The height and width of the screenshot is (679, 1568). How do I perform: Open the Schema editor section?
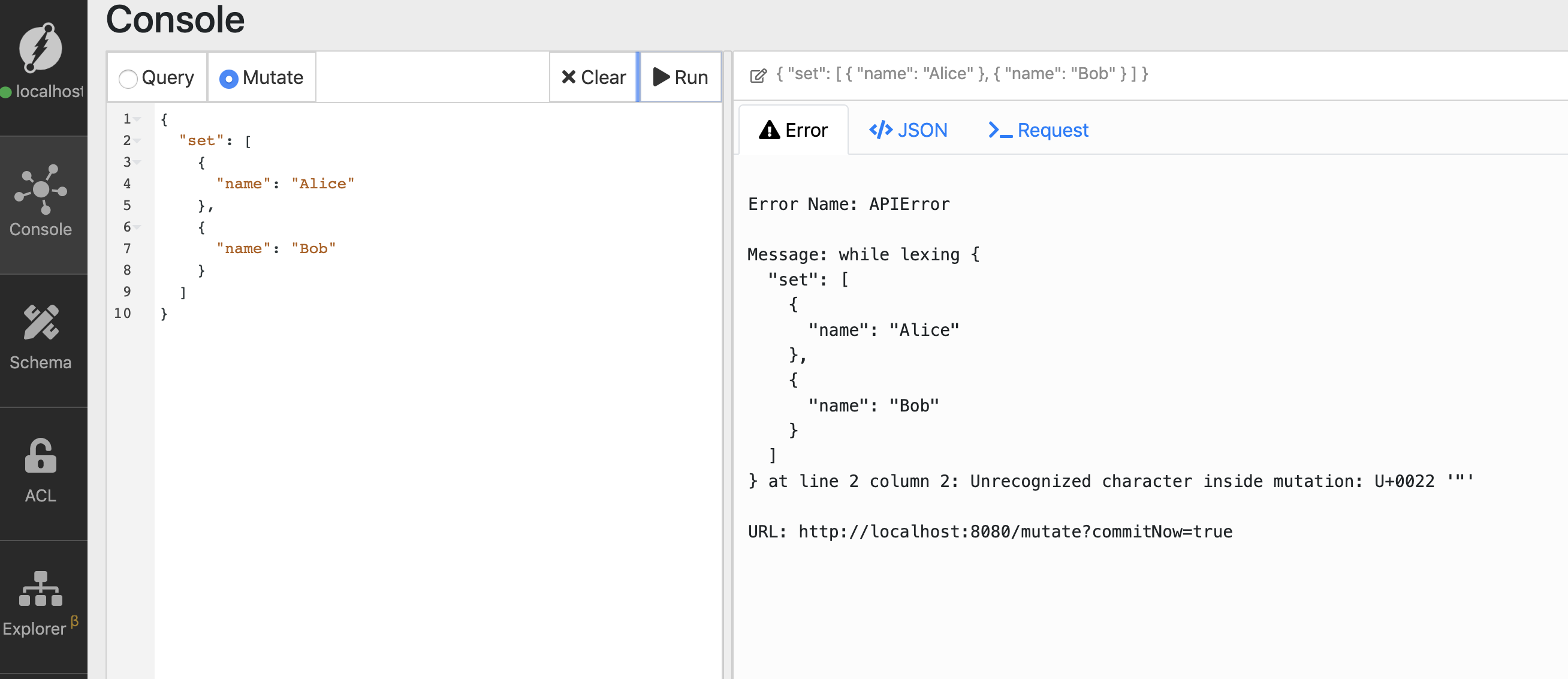click(x=41, y=338)
